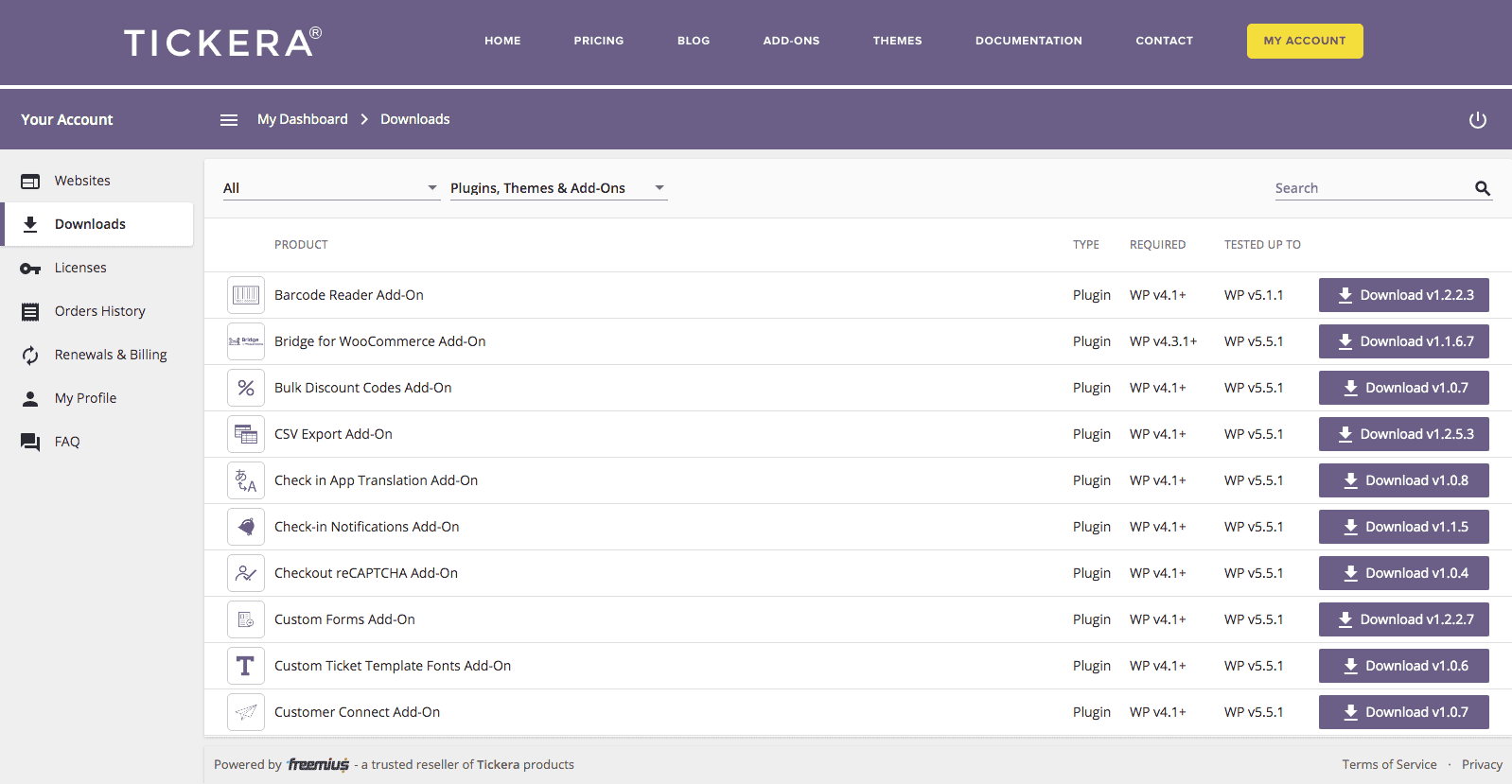Viewport: 1512px width, 784px height.
Task: Open Orders History in the sidebar
Action: click(97, 311)
